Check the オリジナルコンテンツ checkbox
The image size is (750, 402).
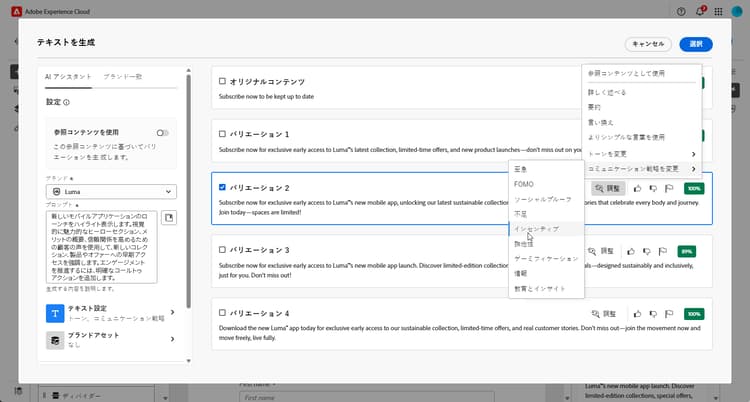pyautogui.click(x=222, y=81)
